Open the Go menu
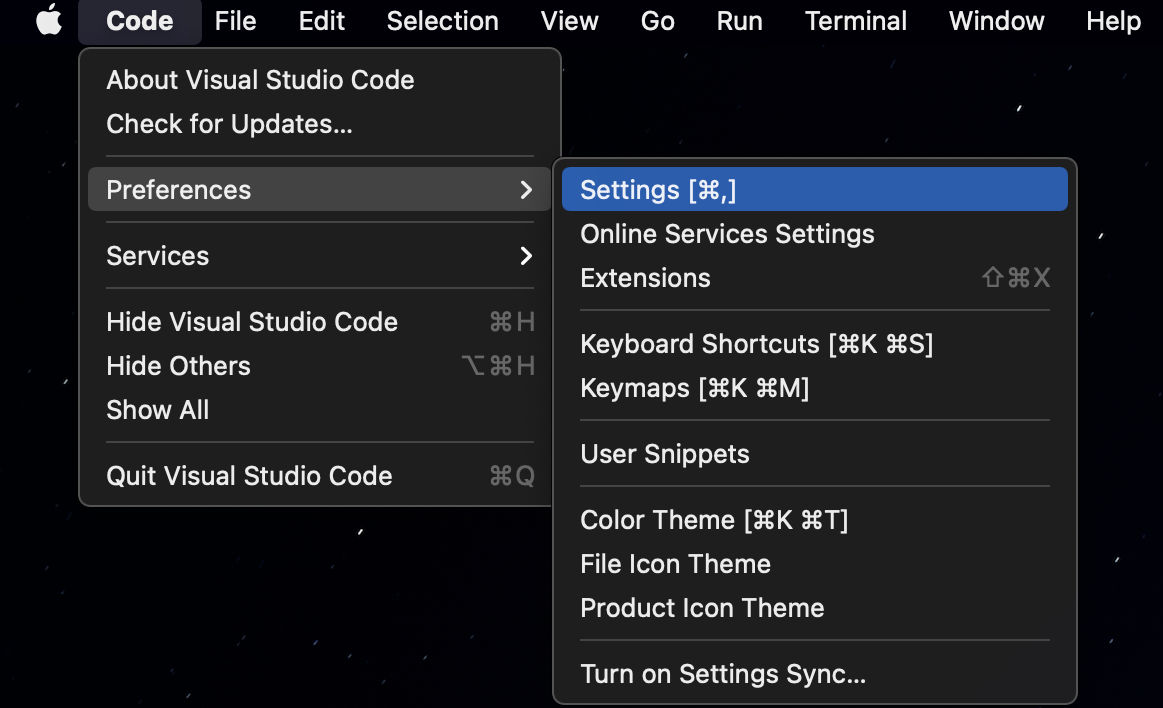The image size is (1163, 708). [x=657, y=21]
